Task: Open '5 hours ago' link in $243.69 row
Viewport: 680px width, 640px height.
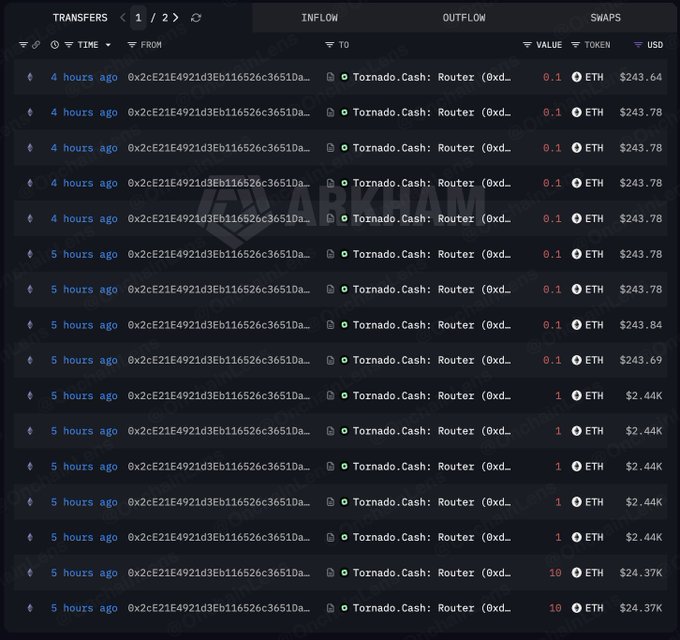Action: tap(84, 360)
